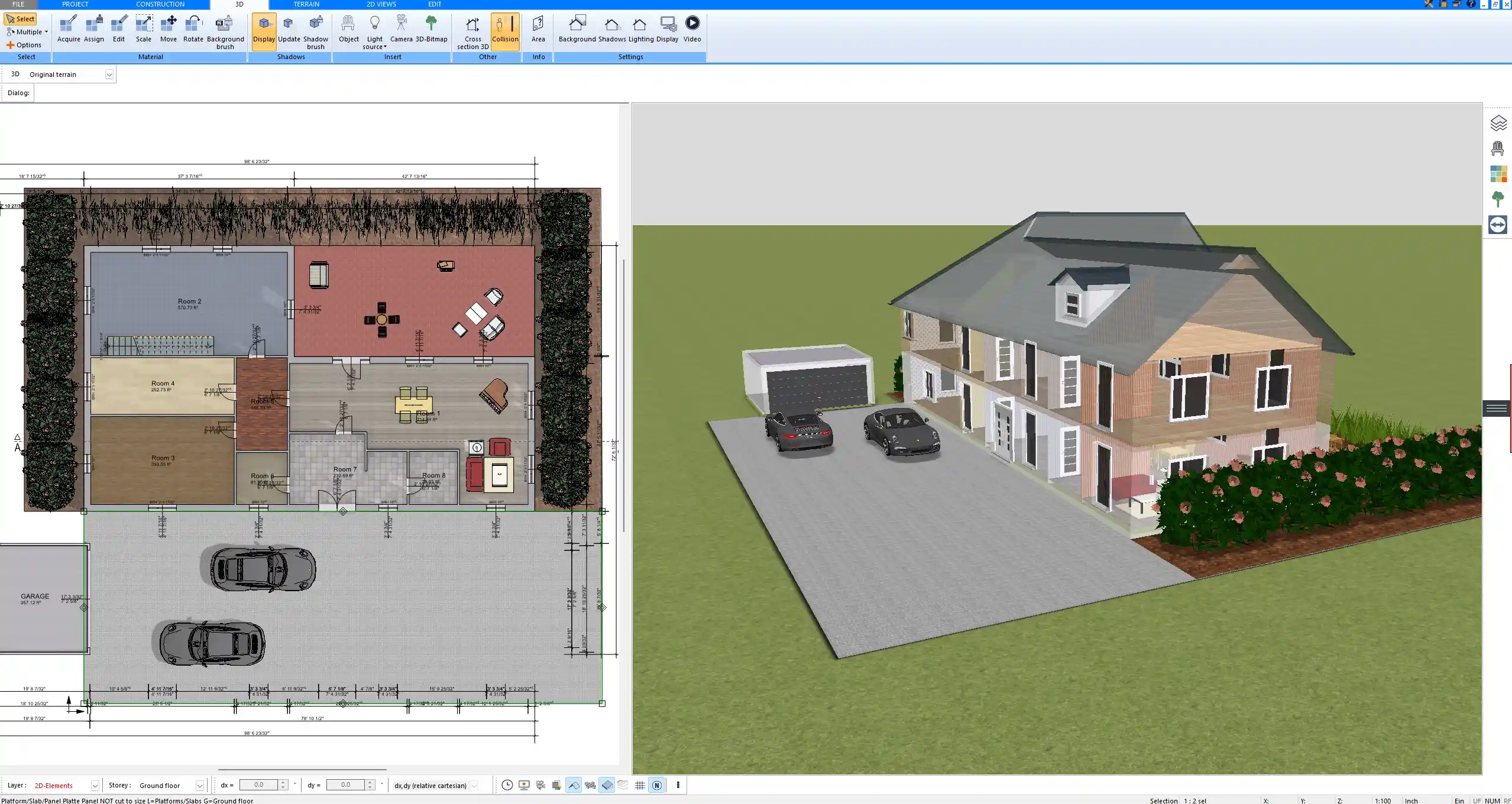Select the Acquire material tool
1512x804 pixels.
click(69, 29)
